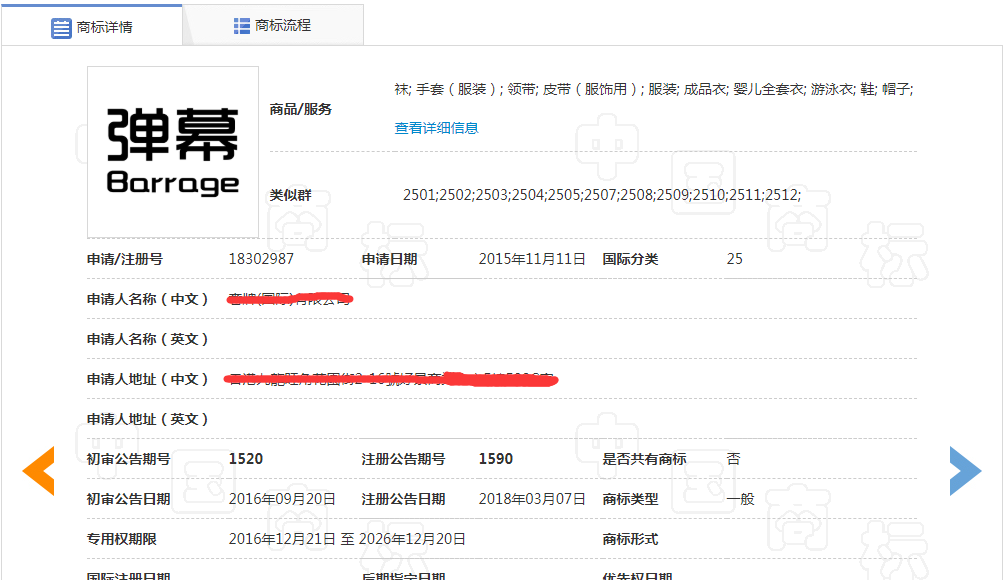
Task: Go to next trademark with blue arrow
Action: [965, 471]
